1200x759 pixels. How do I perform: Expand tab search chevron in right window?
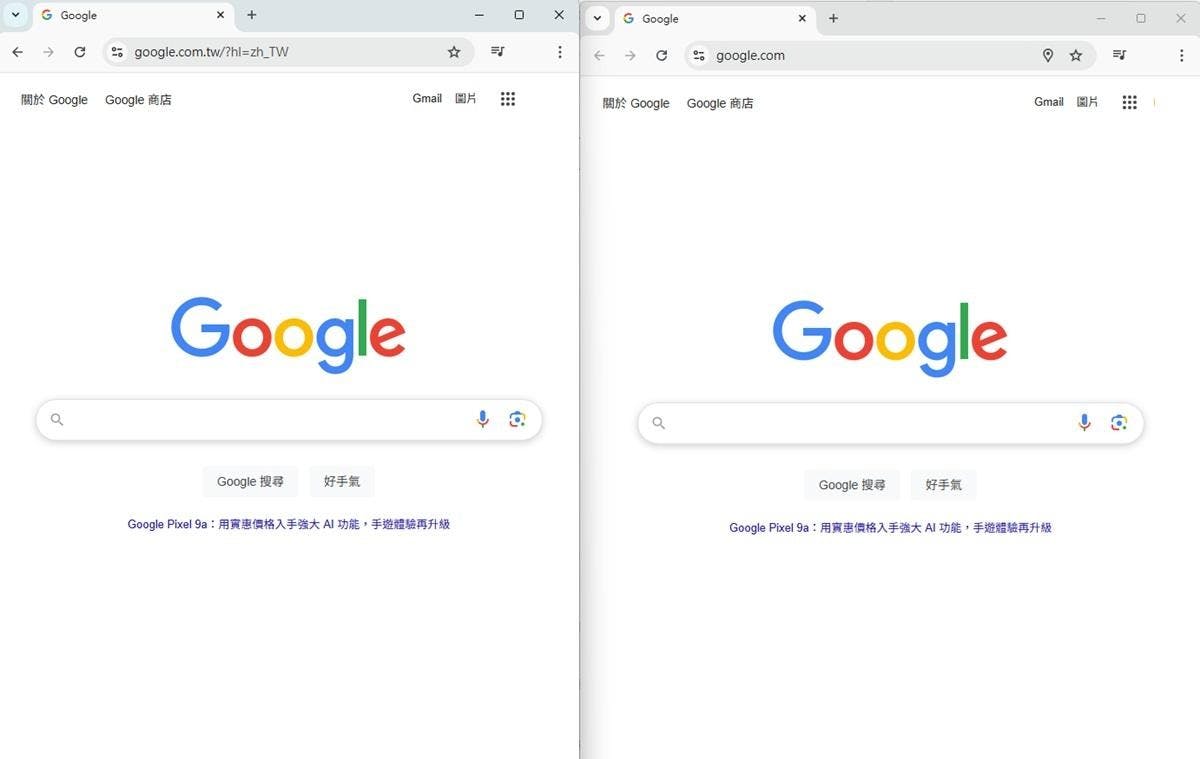click(x=597, y=18)
